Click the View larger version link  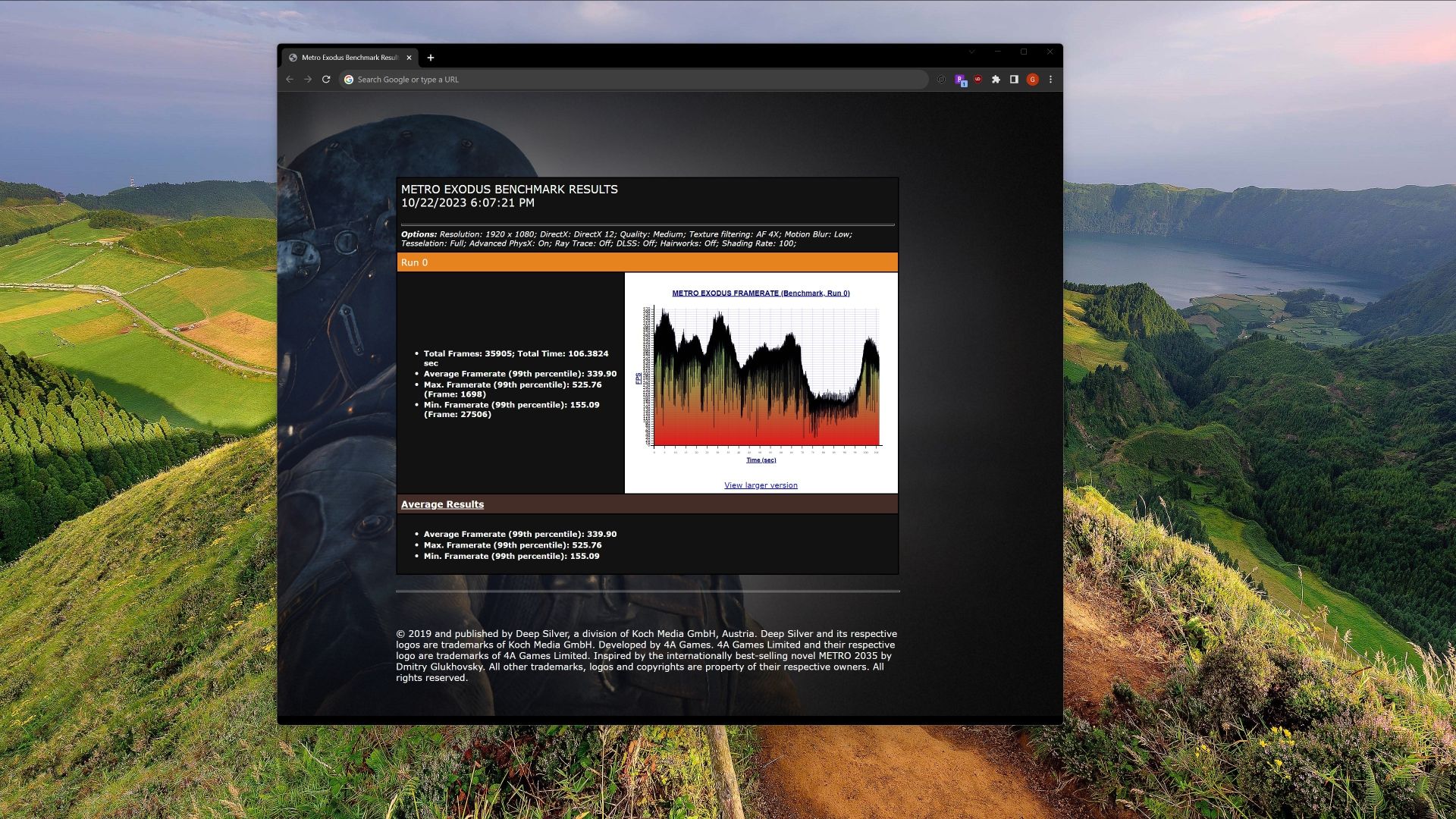click(x=761, y=485)
